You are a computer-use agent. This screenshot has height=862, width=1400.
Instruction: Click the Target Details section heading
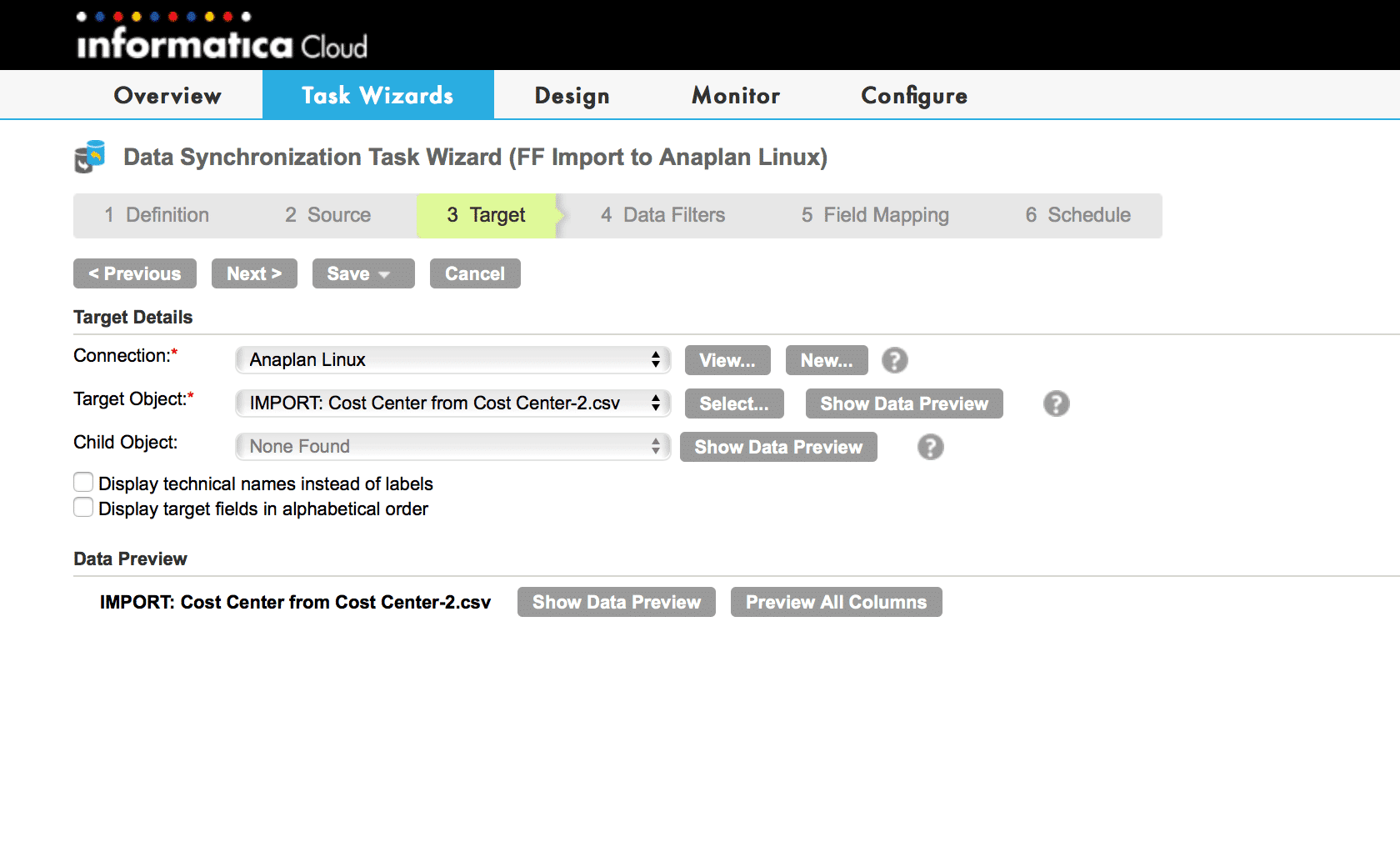click(x=133, y=317)
